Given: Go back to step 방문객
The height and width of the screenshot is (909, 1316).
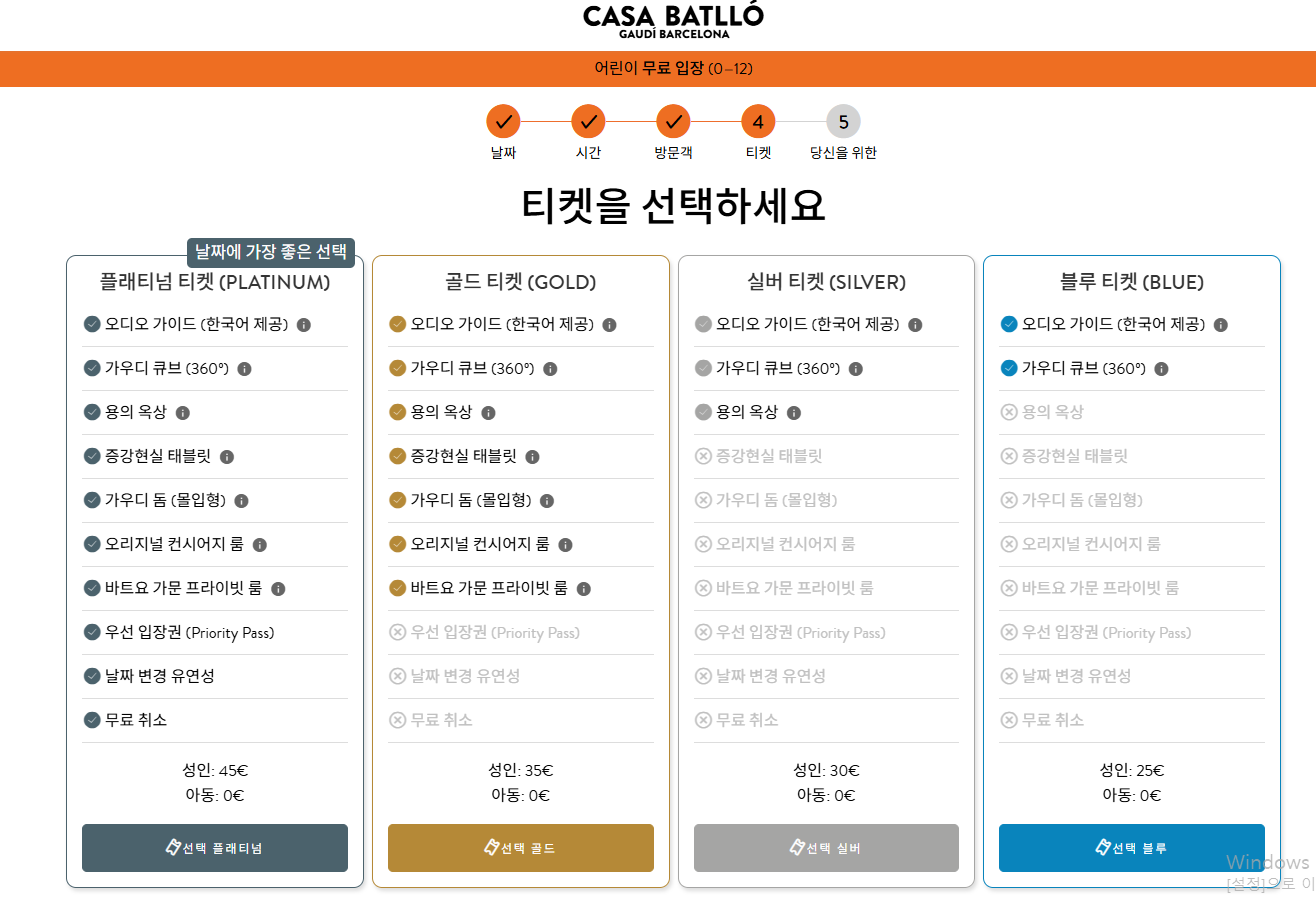Looking at the screenshot, I should (x=673, y=122).
